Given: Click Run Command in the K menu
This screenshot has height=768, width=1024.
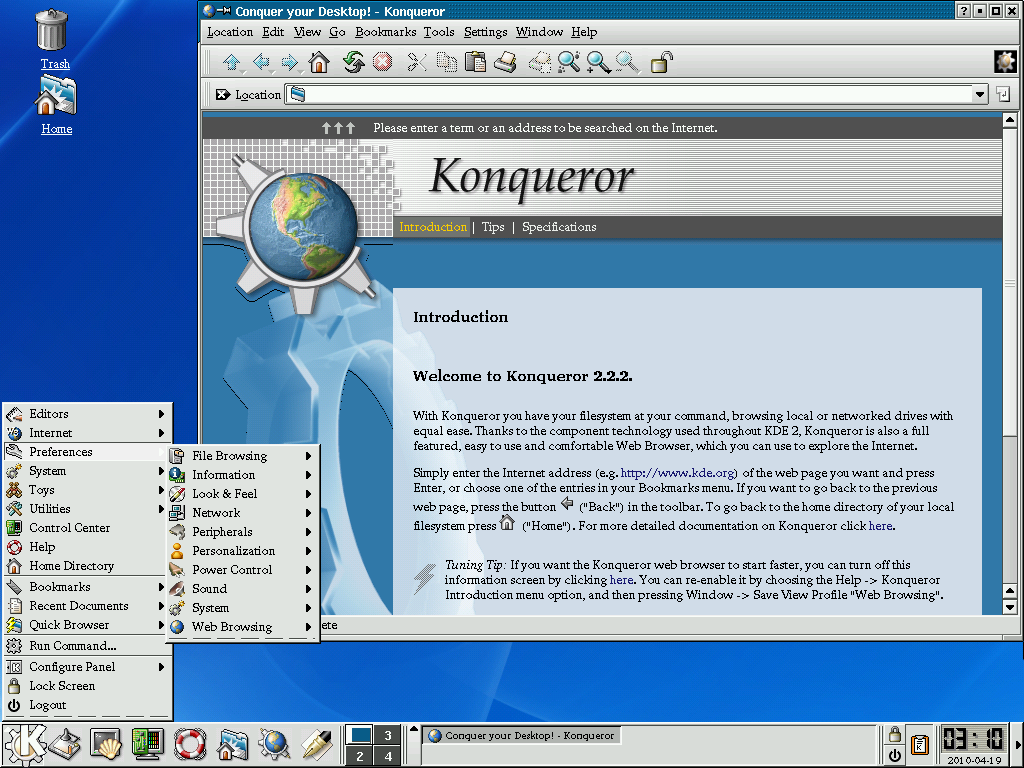Looking at the screenshot, I should tap(75, 646).
